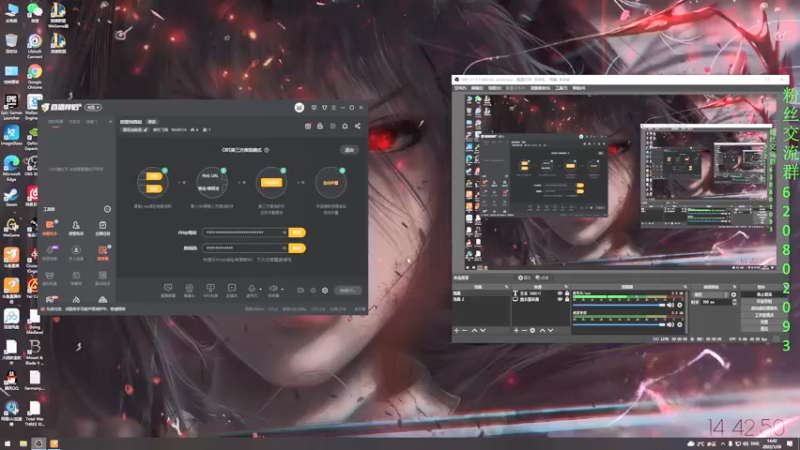The image size is (800, 450).
Task: Open the Steam desktop shortcut
Action: point(11,197)
